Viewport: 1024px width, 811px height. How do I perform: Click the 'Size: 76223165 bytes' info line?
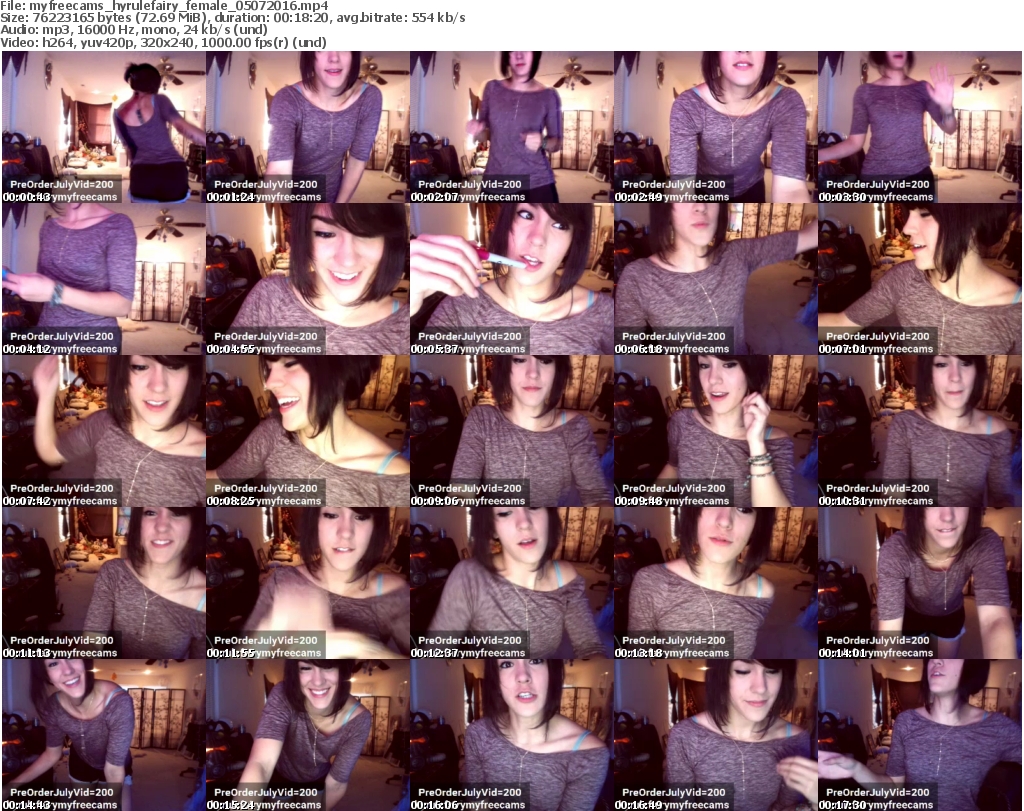point(232,18)
